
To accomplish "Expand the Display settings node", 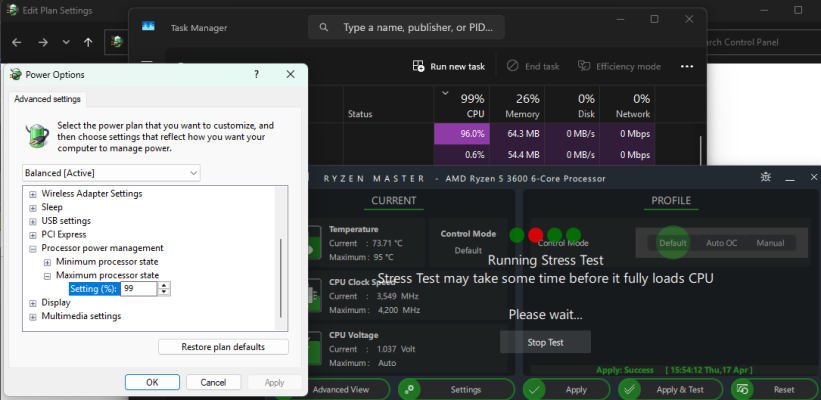I will coord(33,303).
